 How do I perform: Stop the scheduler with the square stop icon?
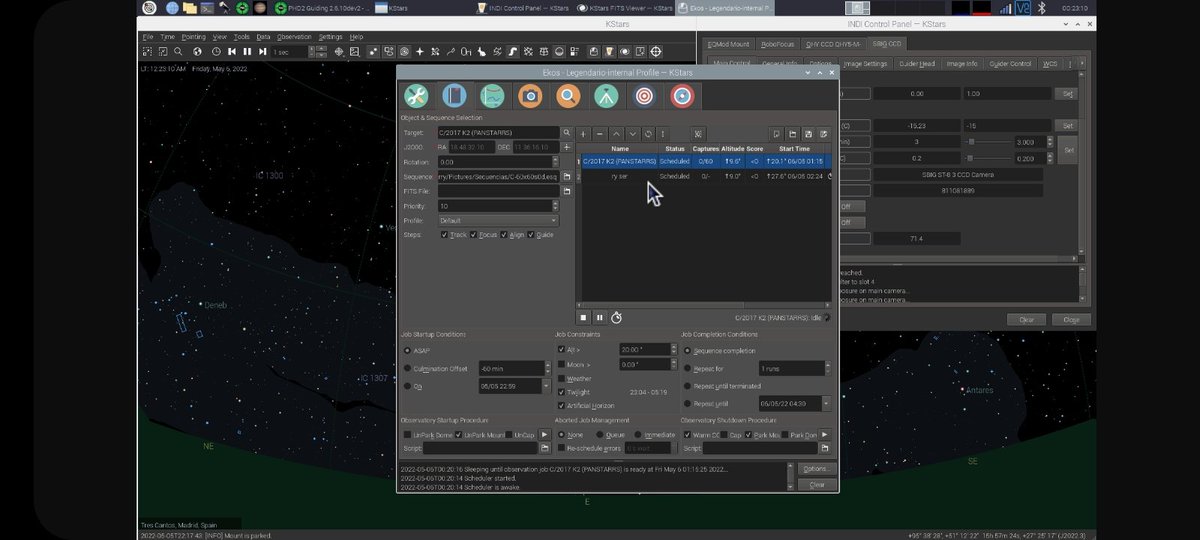click(584, 317)
